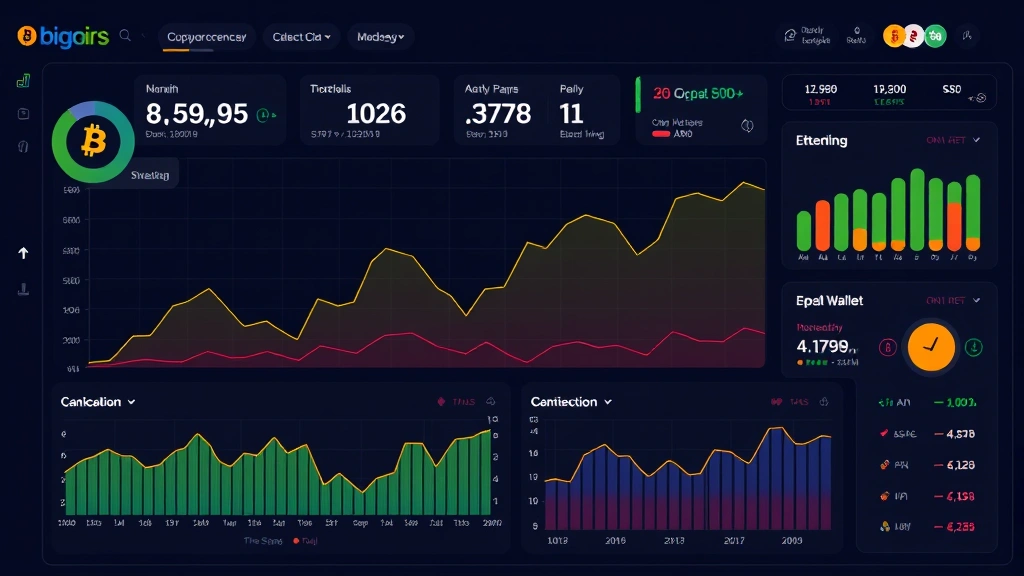Click the Bitcoin coin icon in the wallet asset list
1024x576 pixels.
click(888, 348)
